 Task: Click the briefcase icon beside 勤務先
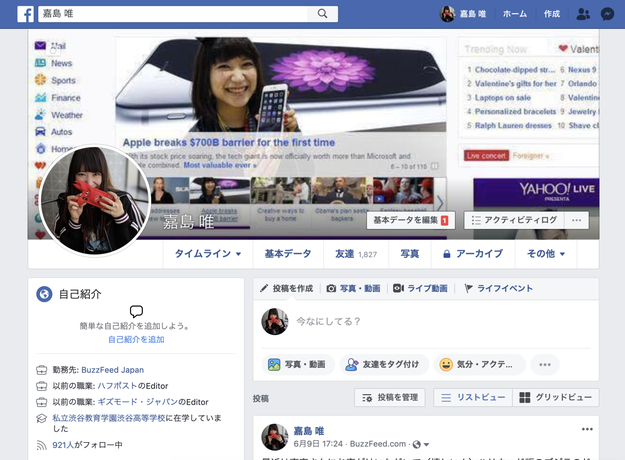point(42,370)
